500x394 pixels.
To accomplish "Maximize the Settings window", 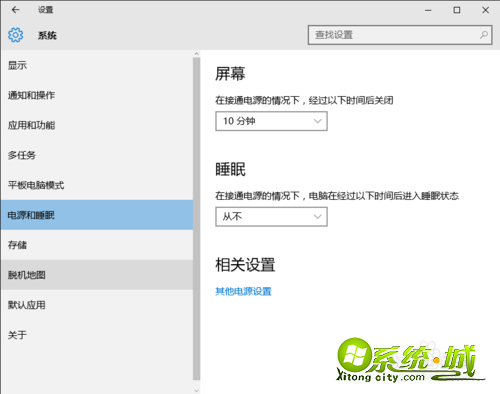I will click(x=457, y=10).
